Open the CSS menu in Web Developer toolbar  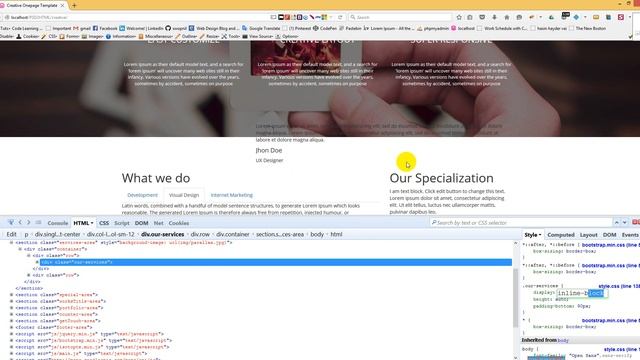(49, 36)
